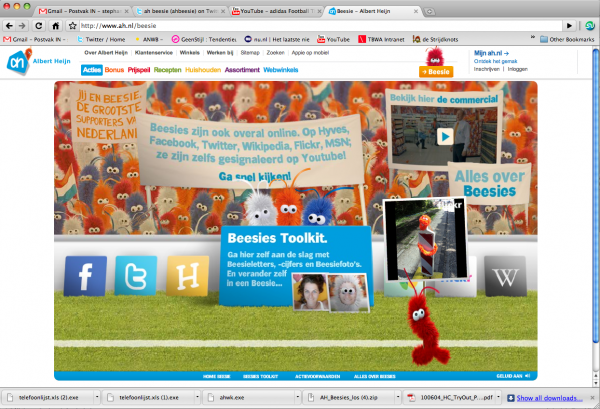The image size is (600, 409).
Task: Open dropdown for ahwk.exe download
Action: coord(297,397)
